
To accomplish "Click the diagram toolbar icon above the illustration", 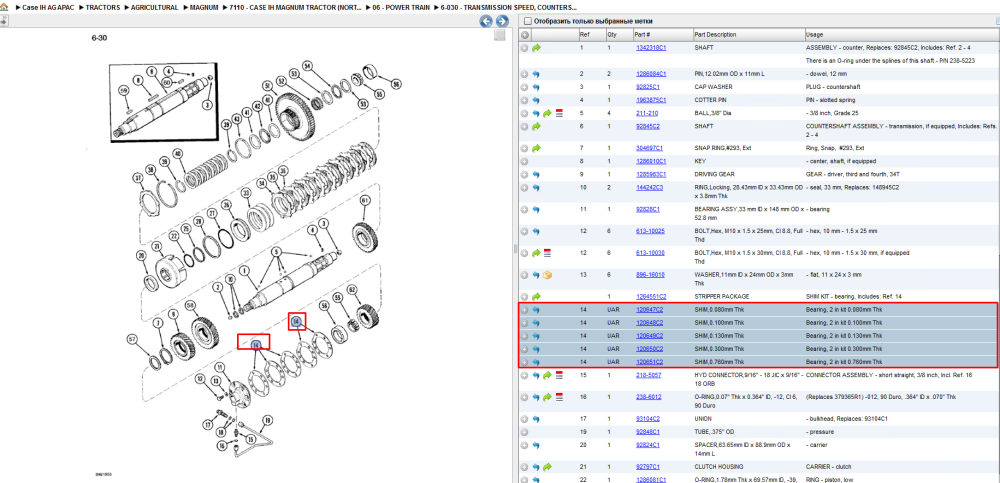I will coord(3,21).
